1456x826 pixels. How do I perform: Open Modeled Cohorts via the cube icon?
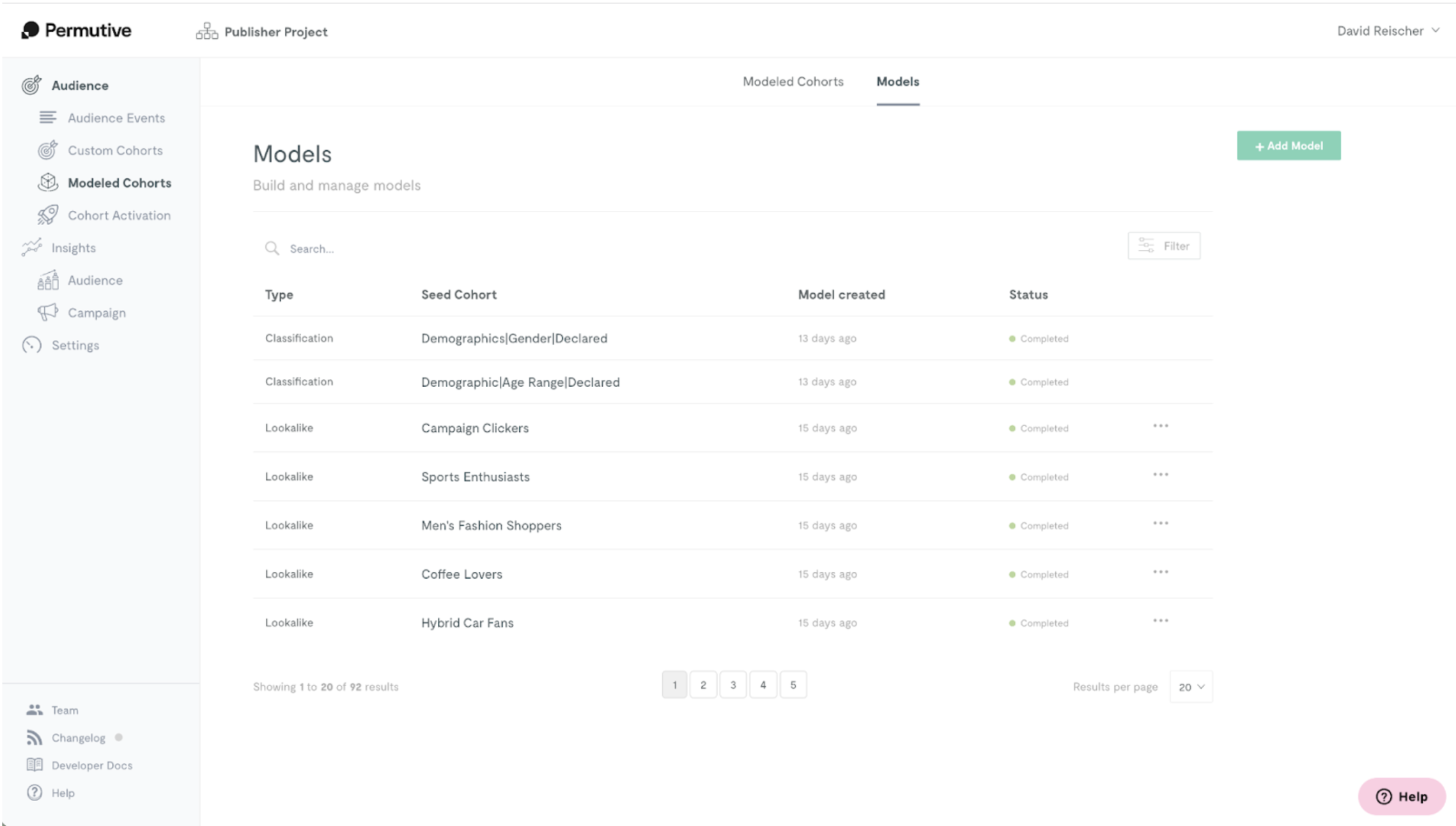coord(47,183)
